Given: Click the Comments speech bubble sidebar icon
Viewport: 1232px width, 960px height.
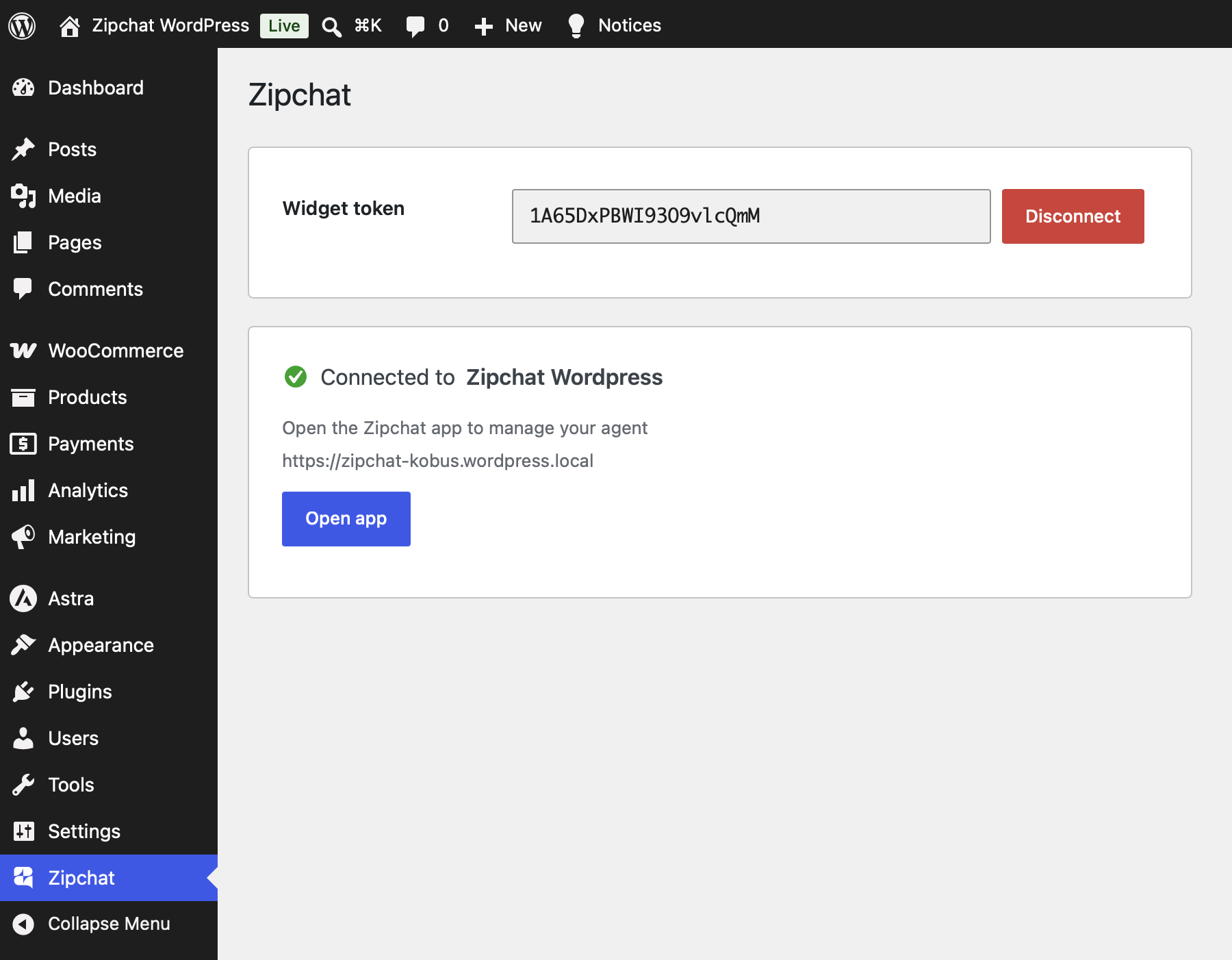Looking at the screenshot, I should click(x=23, y=289).
